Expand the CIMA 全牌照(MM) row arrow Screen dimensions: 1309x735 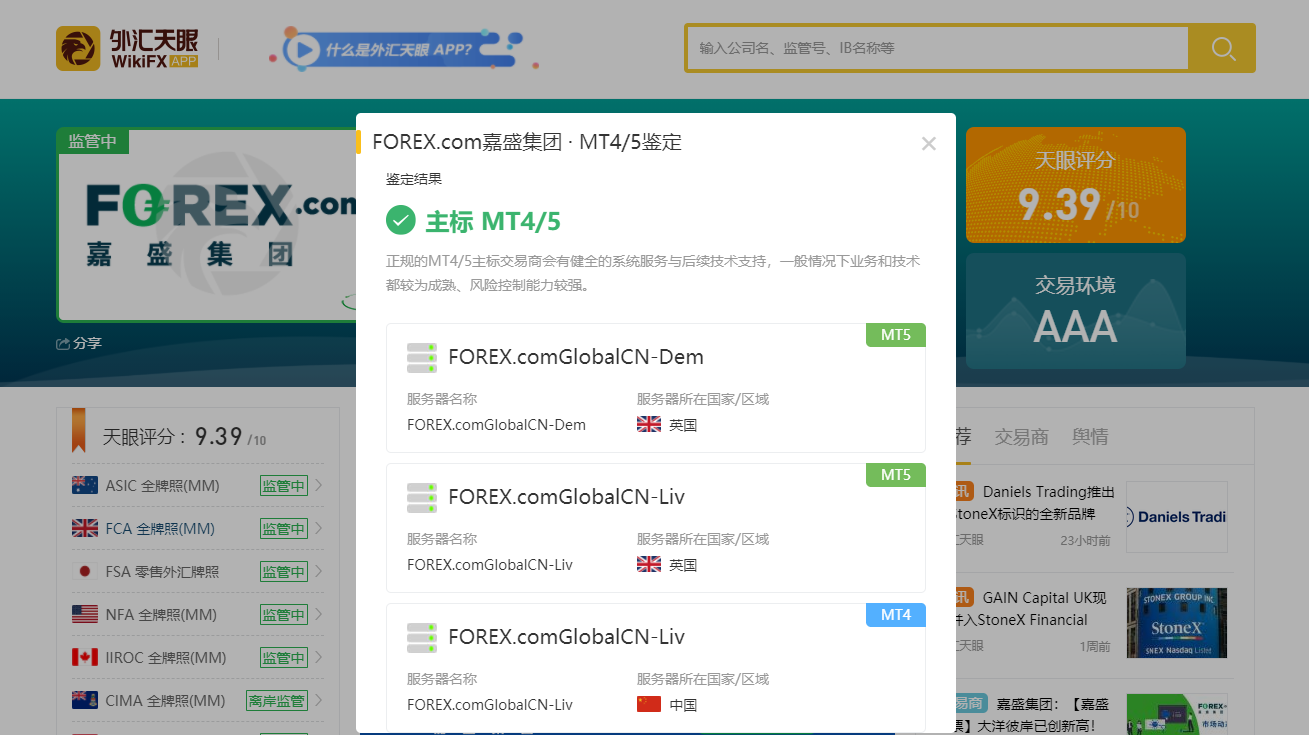tap(319, 701)
